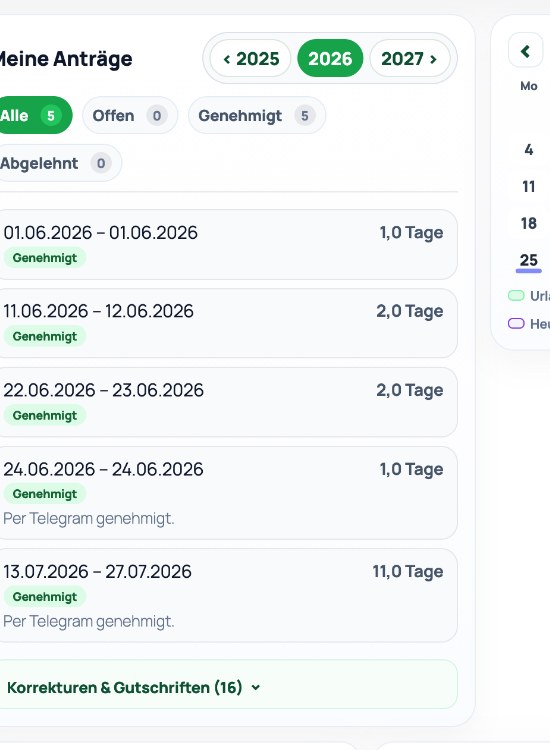Click calendar day 4
550x750 pixels.
tap(528, 150)
